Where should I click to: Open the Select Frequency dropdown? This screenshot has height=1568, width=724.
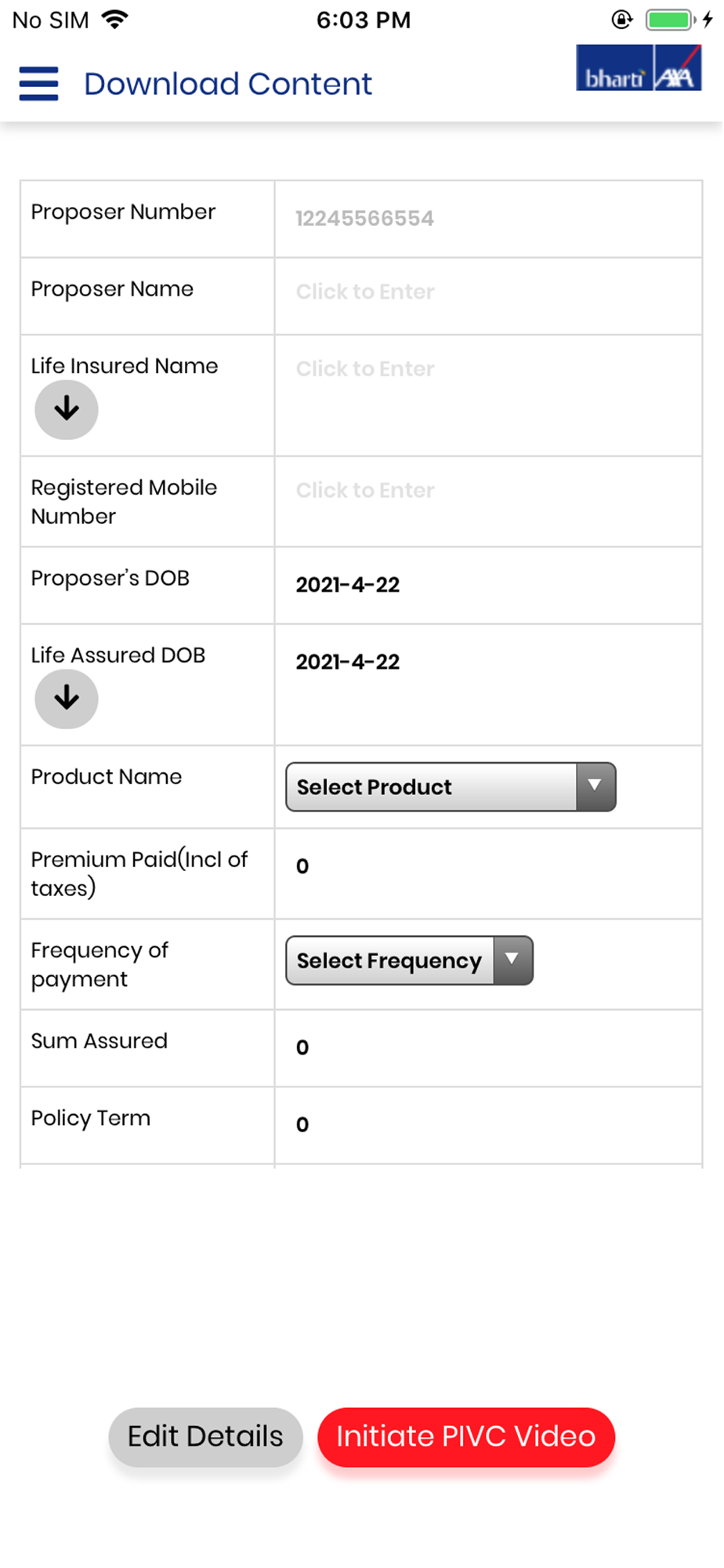pos(409,960)
